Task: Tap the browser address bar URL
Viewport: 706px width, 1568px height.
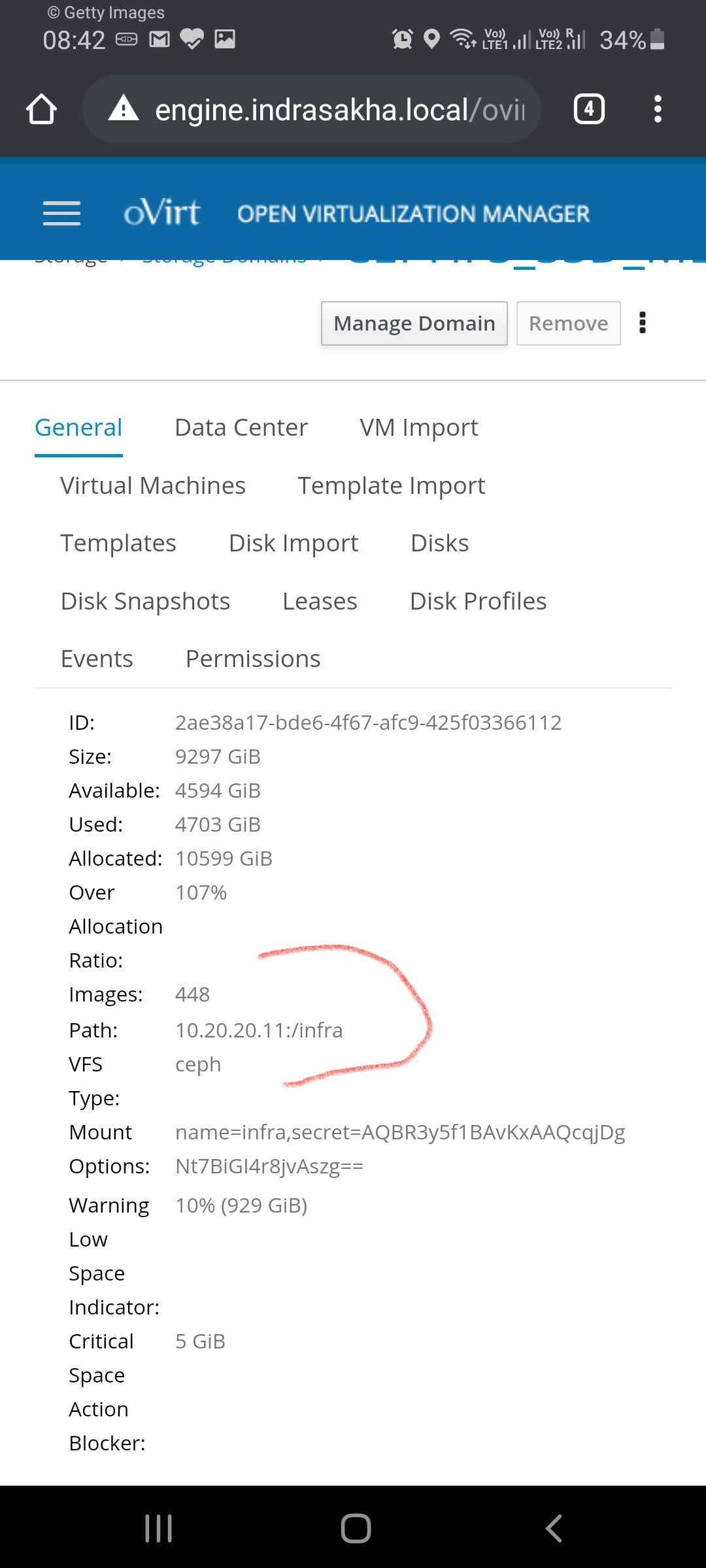Action: click(340, 110)
